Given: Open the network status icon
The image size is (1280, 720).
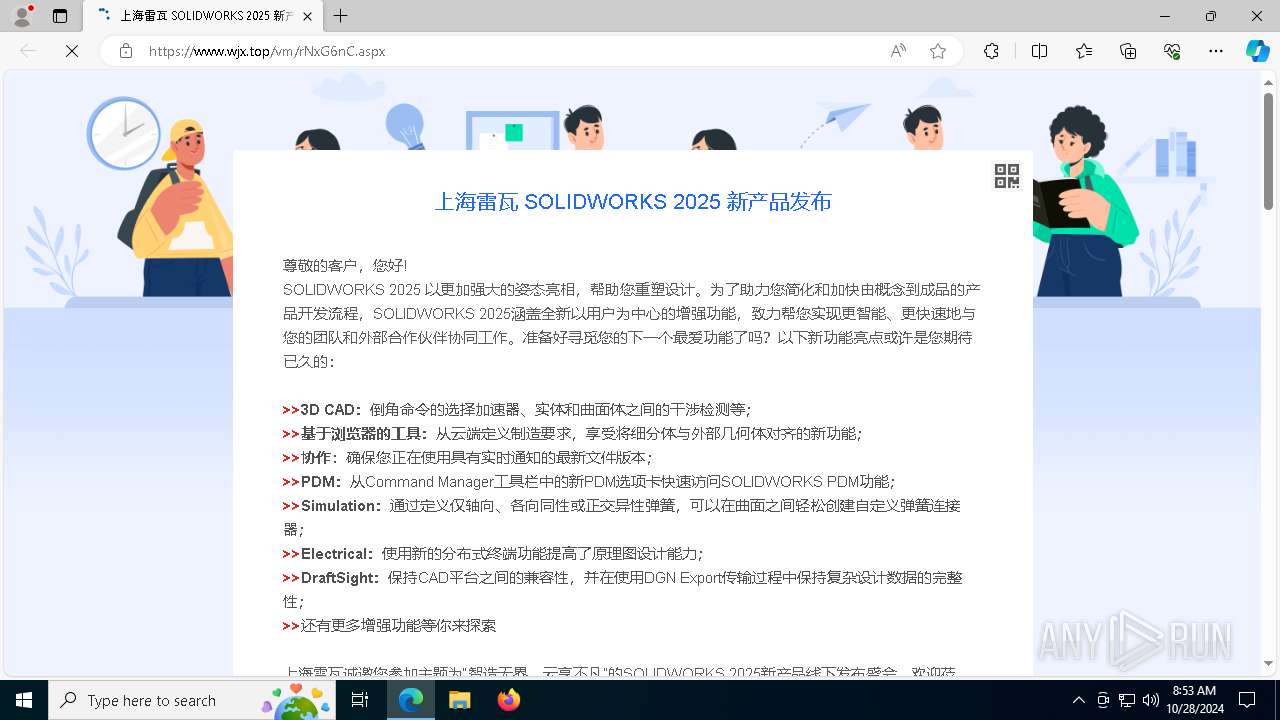Looking at the screenshot, I should pos(1127,700).
